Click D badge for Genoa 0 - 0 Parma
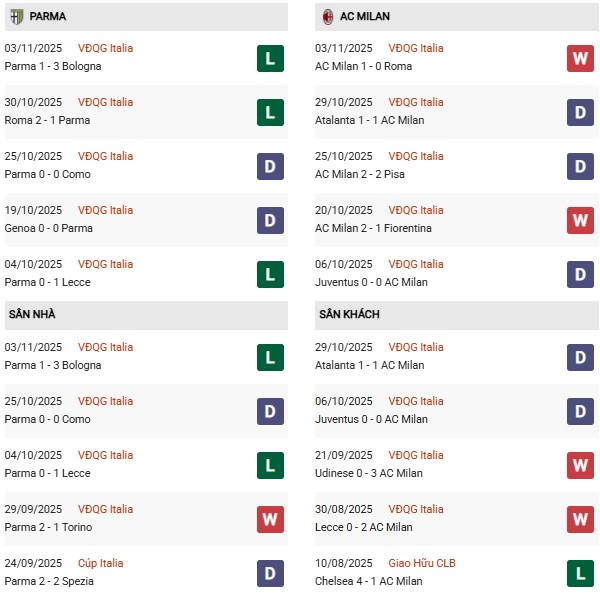Screen dimensions: 600x593 click(x=270, y=220)
